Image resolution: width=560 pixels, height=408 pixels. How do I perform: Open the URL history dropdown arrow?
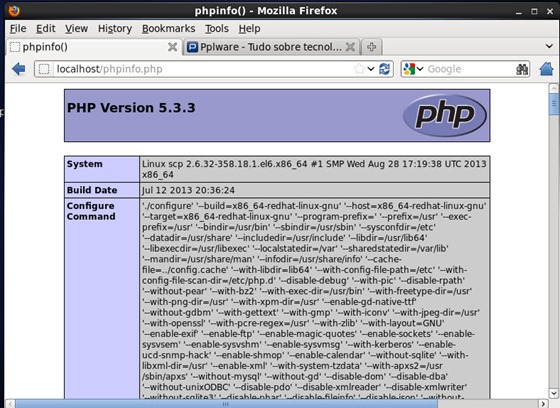371,69
